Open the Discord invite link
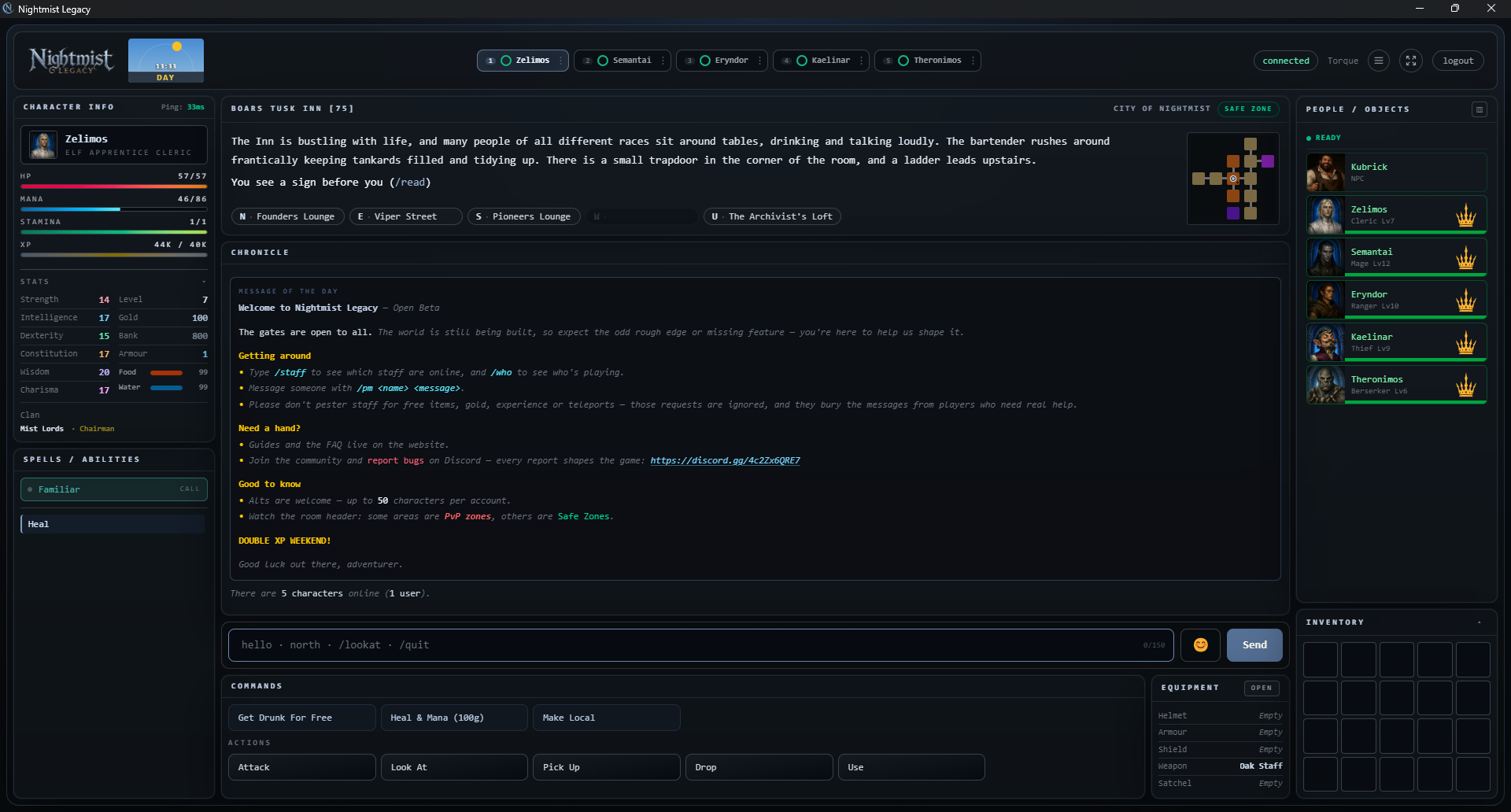The image size is (1511, 812). coord(725,461)
